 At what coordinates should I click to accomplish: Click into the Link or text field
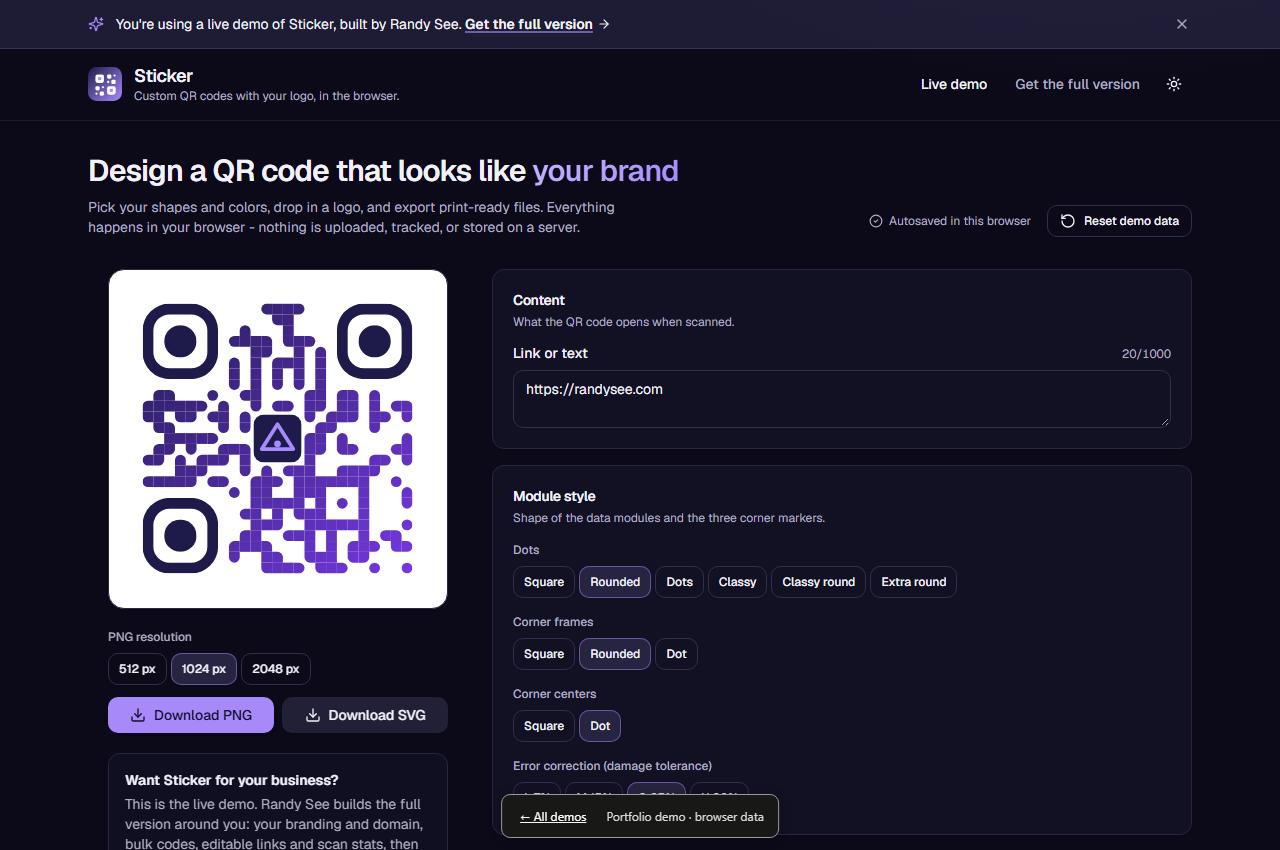(841, 399)
